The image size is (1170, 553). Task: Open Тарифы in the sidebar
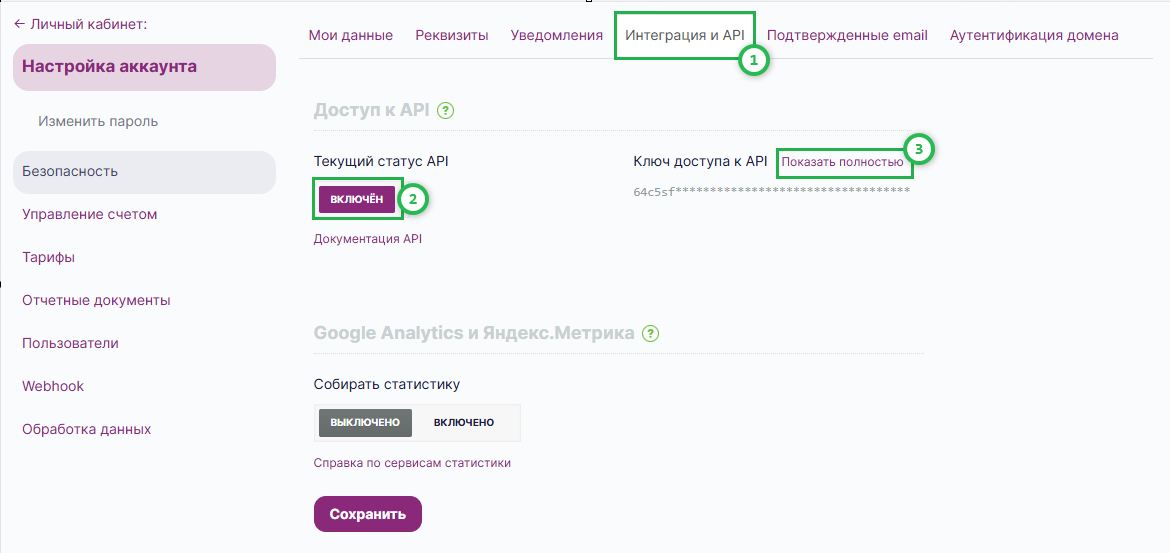49,257
